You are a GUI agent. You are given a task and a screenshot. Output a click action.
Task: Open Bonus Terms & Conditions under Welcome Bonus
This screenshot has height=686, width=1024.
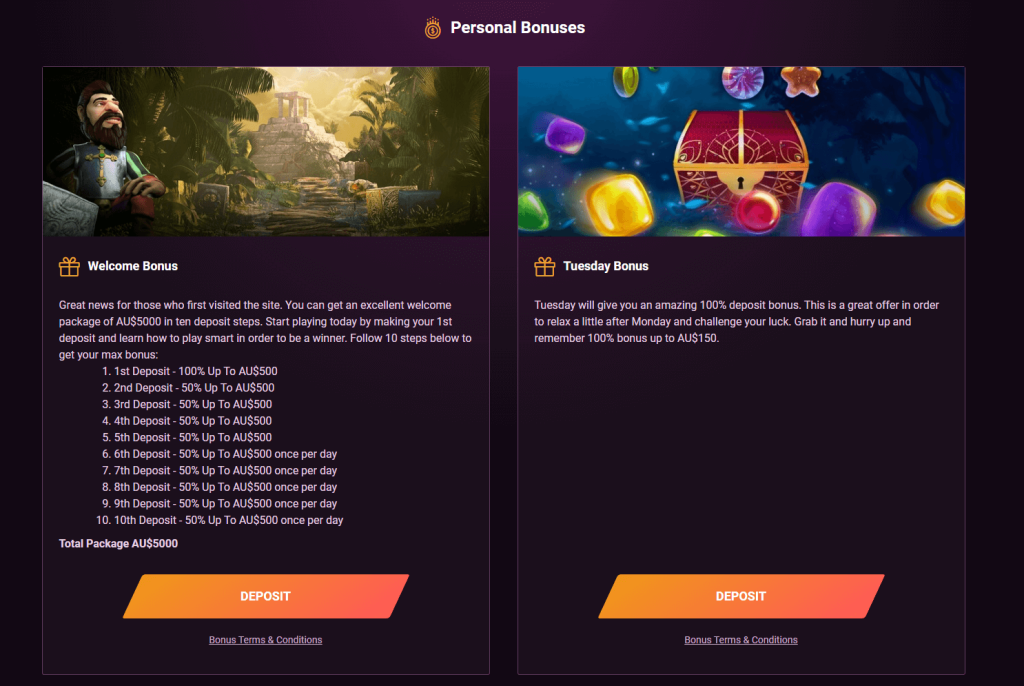[265, 639]
